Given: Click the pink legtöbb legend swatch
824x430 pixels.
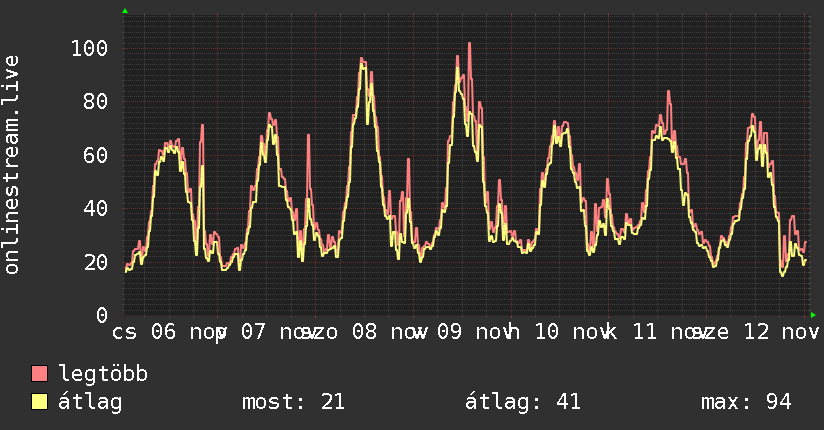Looking at the screenshot, I should click(39, 373).
